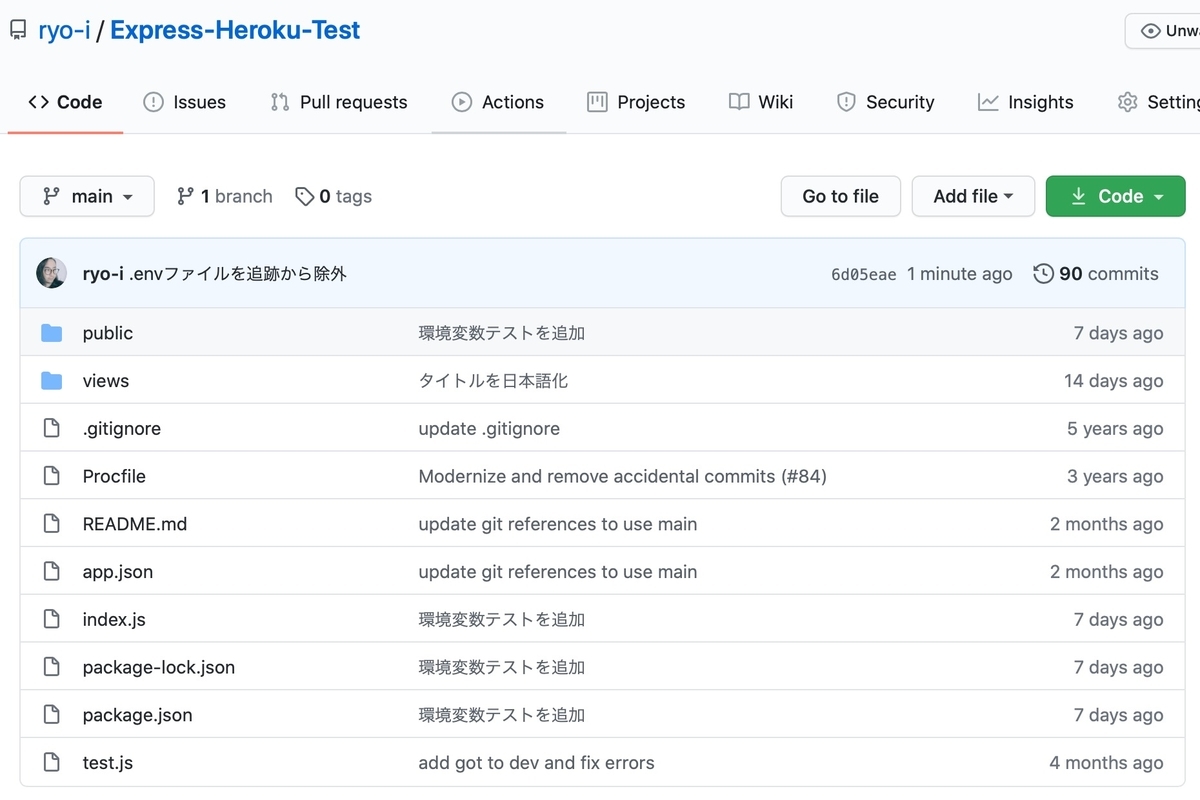Open the latest commit message .envファイルを追跡から除外
The image size is (1200, 800).
(238, 273)
